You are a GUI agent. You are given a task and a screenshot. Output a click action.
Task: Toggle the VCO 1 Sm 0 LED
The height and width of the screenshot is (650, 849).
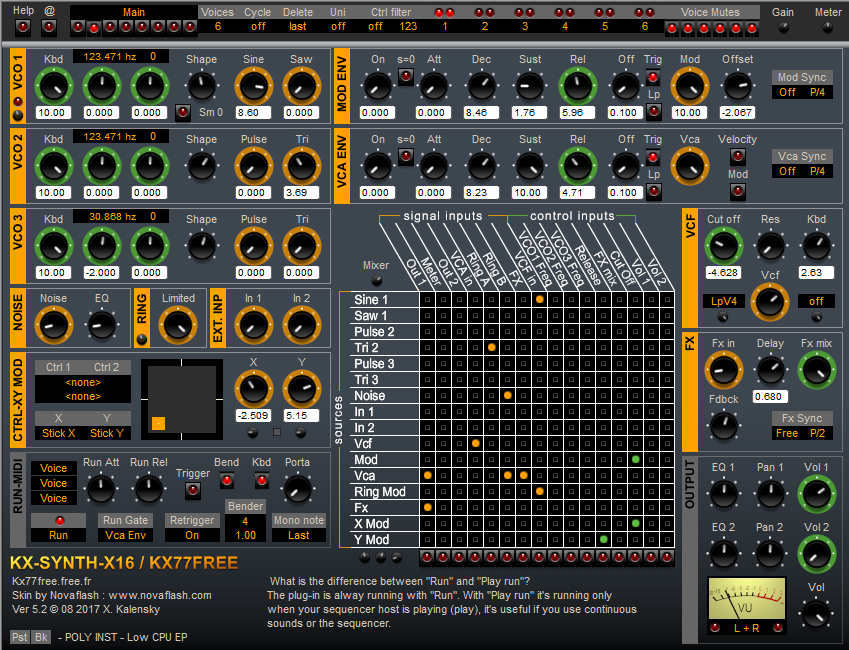183,113
